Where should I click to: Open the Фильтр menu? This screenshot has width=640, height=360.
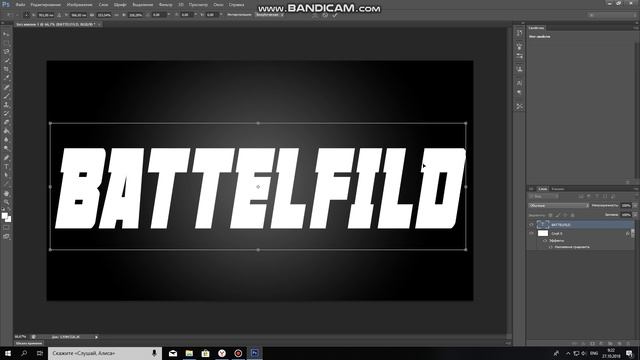[x=165, y=5]
